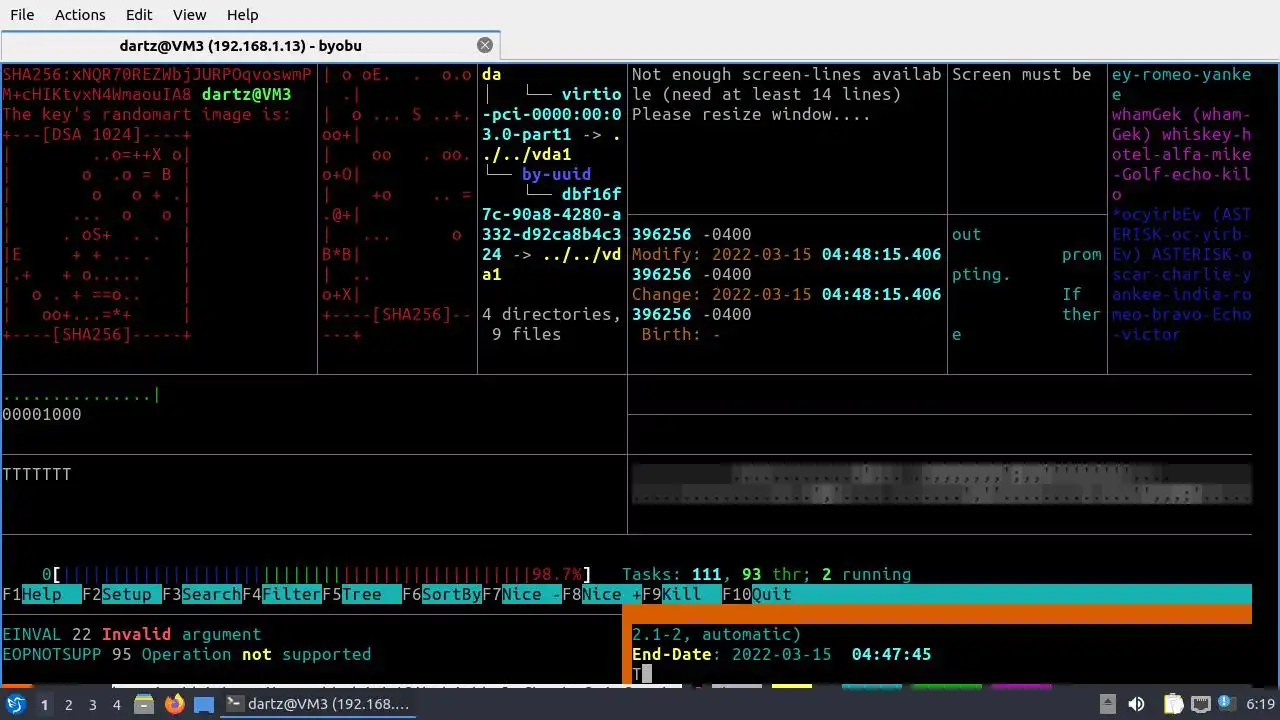Open the Edit menu
Viewport: 1280px width, 720px height.
coord(139,15)
